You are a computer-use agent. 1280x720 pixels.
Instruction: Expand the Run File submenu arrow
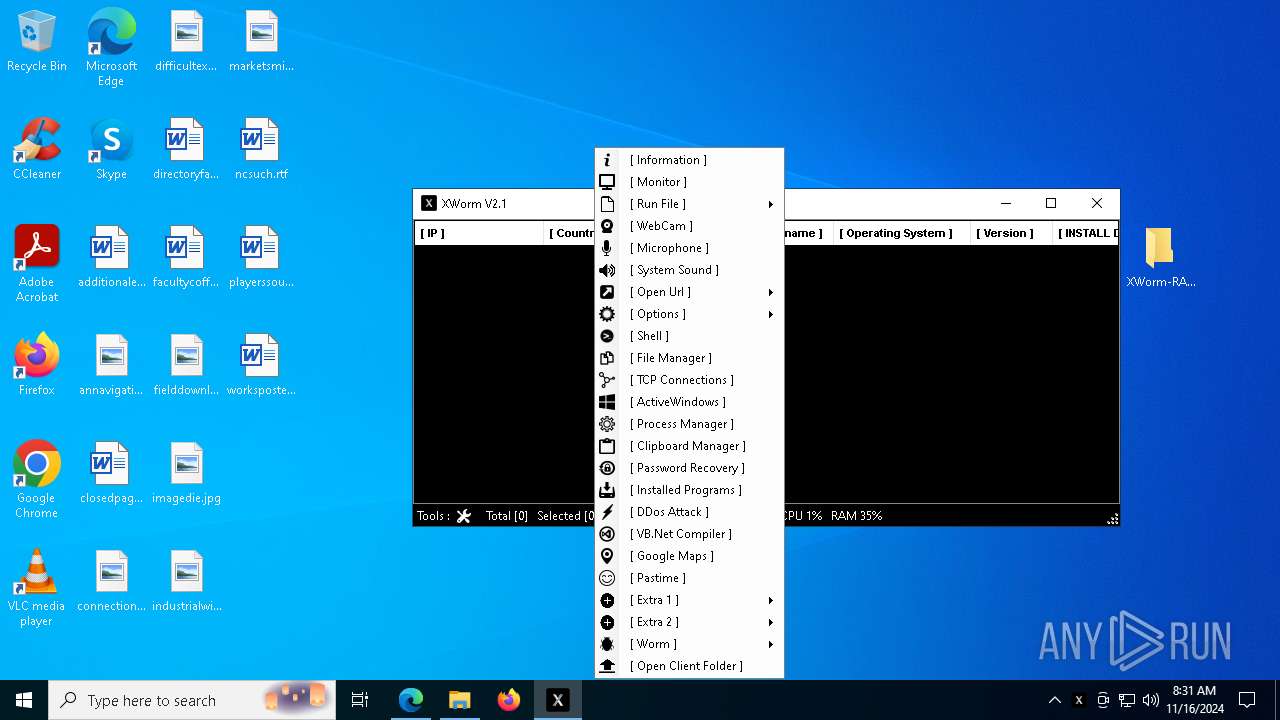[771, 204]
